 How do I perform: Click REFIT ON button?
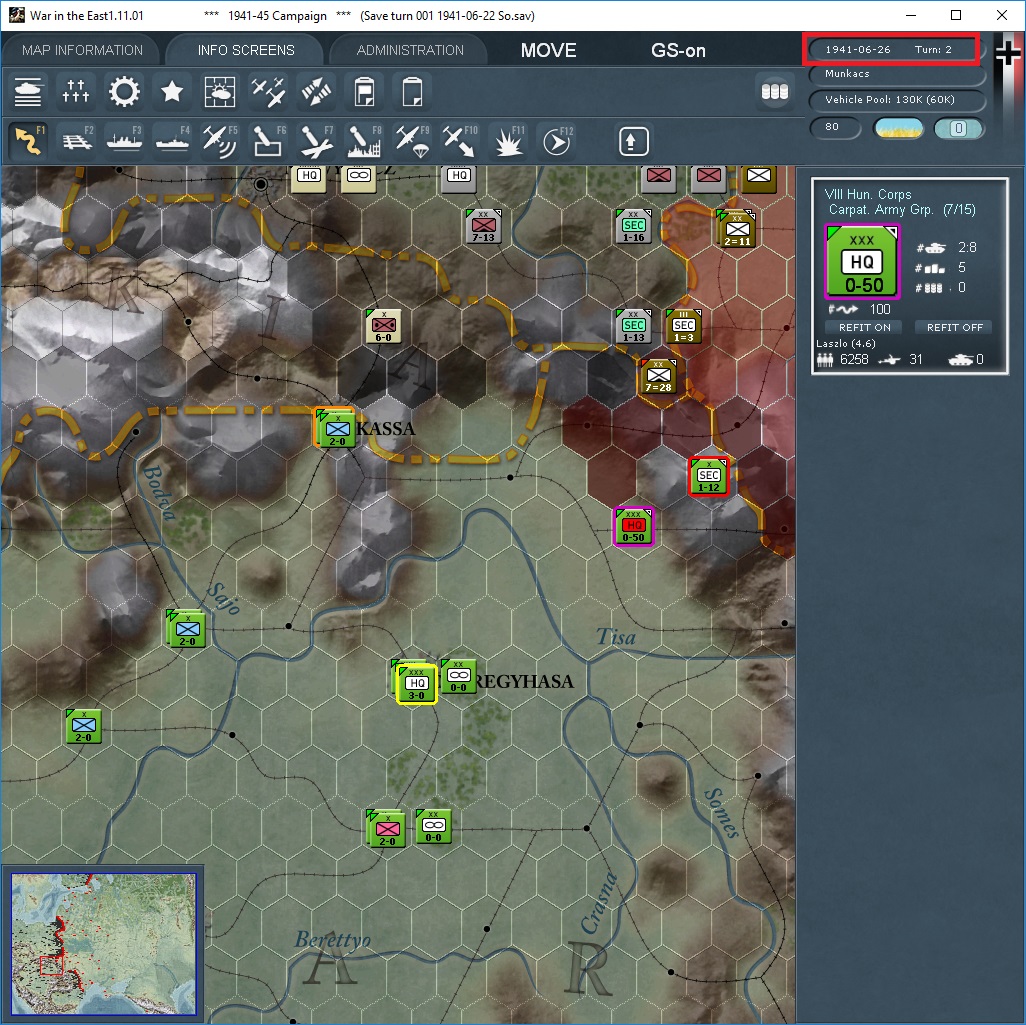[x=864, y=327]
